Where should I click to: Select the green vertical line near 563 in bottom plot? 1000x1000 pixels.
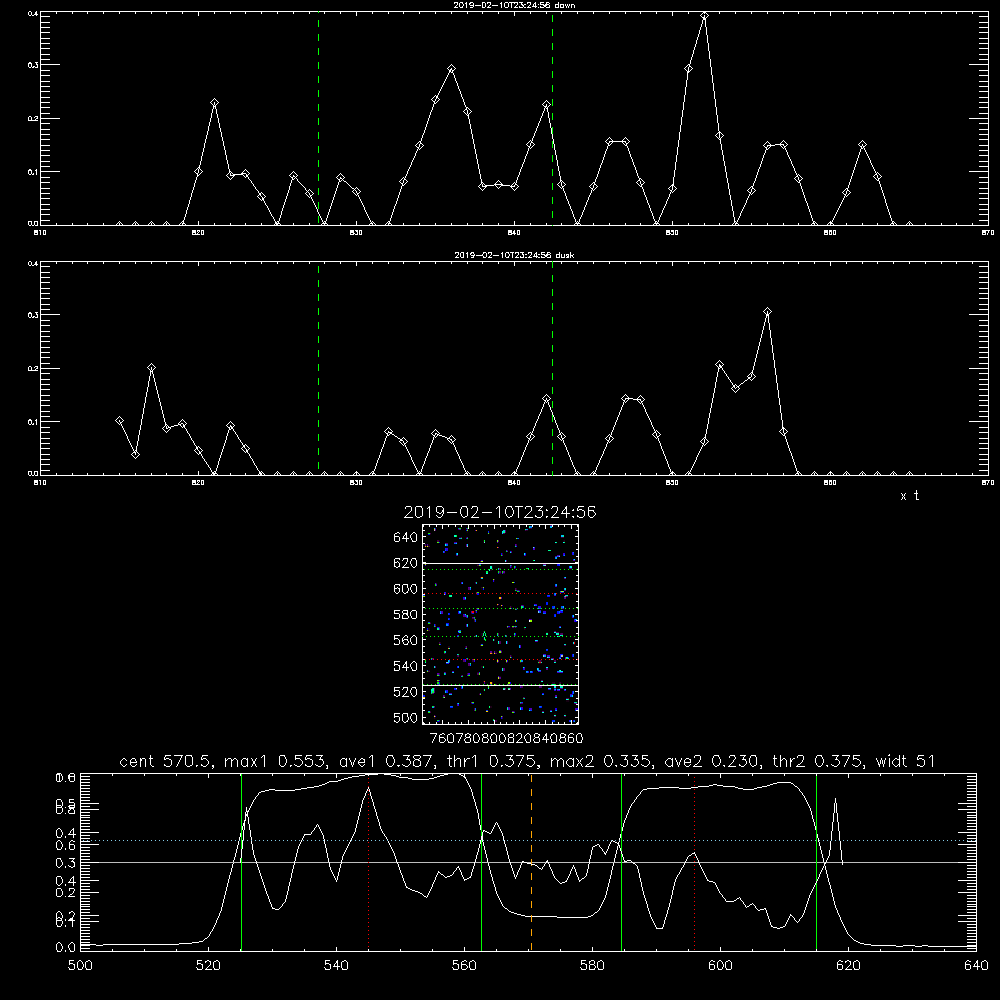pos(482,861)
